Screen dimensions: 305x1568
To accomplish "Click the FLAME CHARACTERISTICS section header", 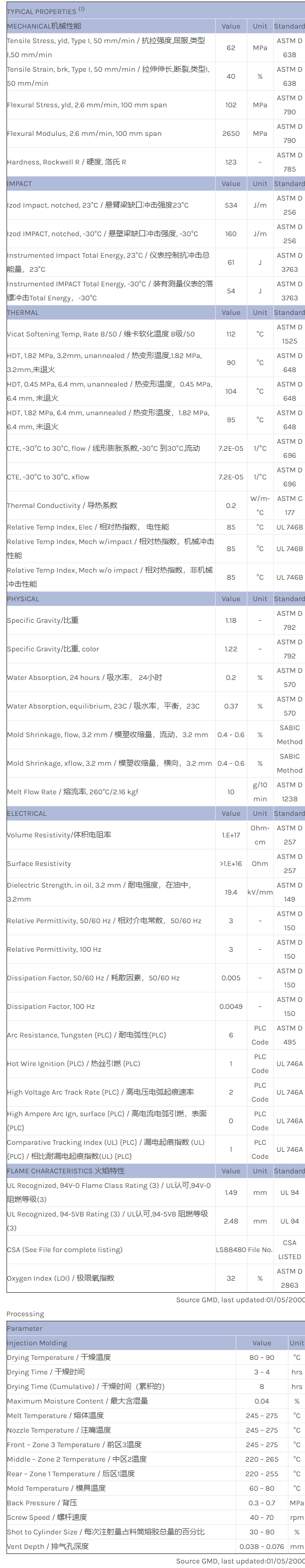I will [x=66, y=1171].
